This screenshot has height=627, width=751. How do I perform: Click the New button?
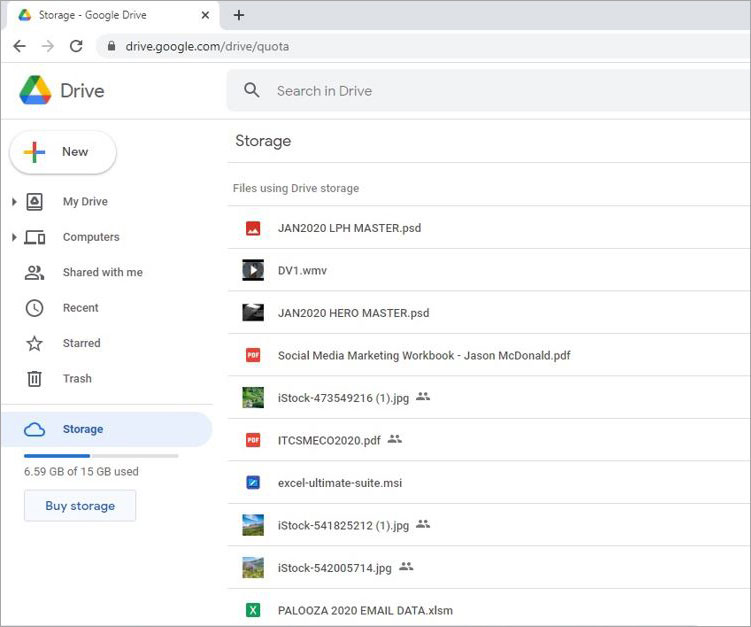[x=63, y=152]
